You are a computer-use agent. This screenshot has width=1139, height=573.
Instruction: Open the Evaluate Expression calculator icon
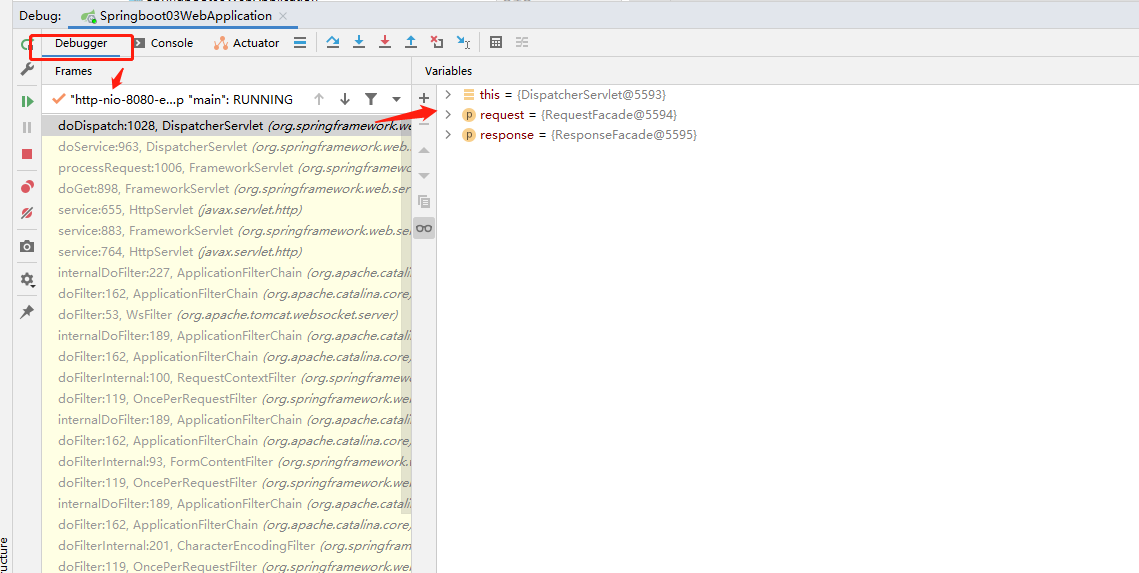click(x=496, y=42)
